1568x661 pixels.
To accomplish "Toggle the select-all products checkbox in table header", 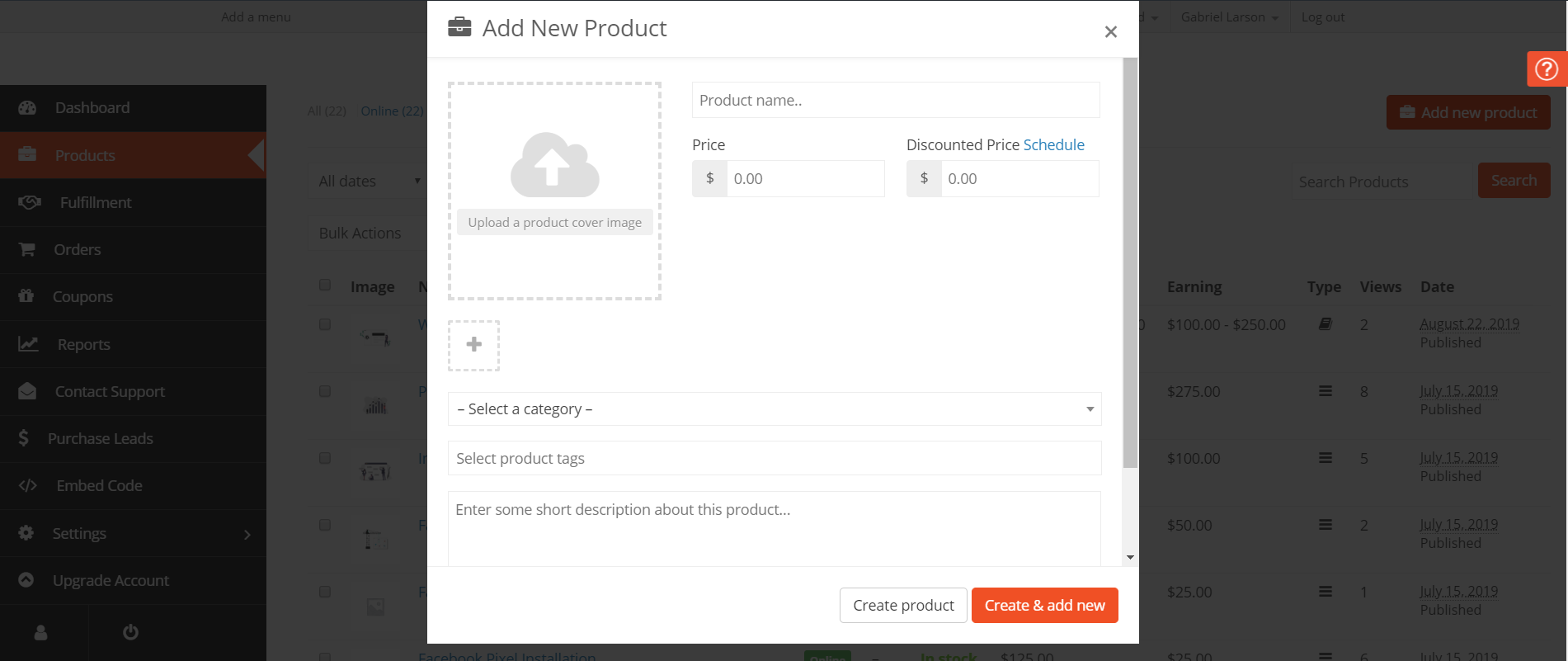I will click(x=325, y=286).
